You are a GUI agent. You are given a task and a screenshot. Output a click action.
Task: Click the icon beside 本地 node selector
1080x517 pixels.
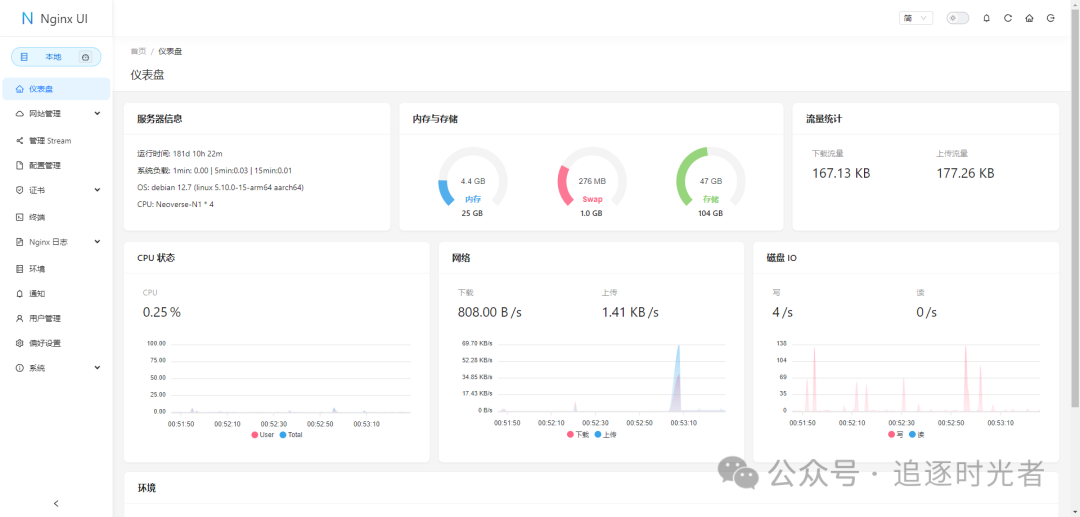pyautogui.click(x=85, y=57)
